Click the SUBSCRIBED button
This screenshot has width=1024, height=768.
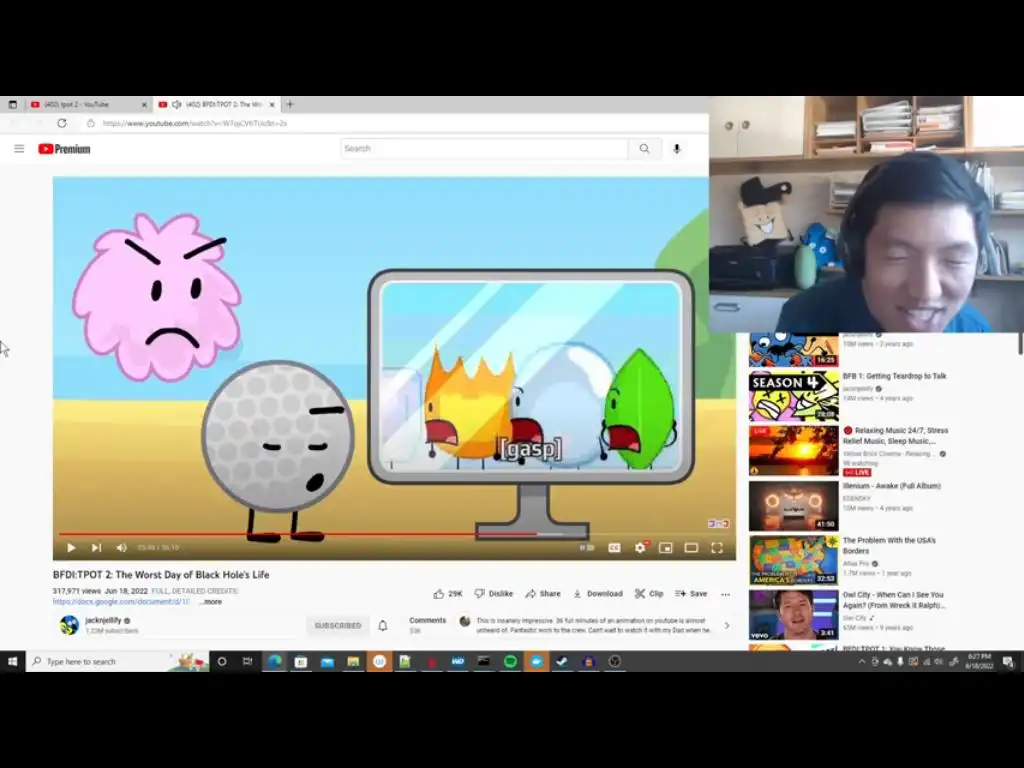(338, 626)
